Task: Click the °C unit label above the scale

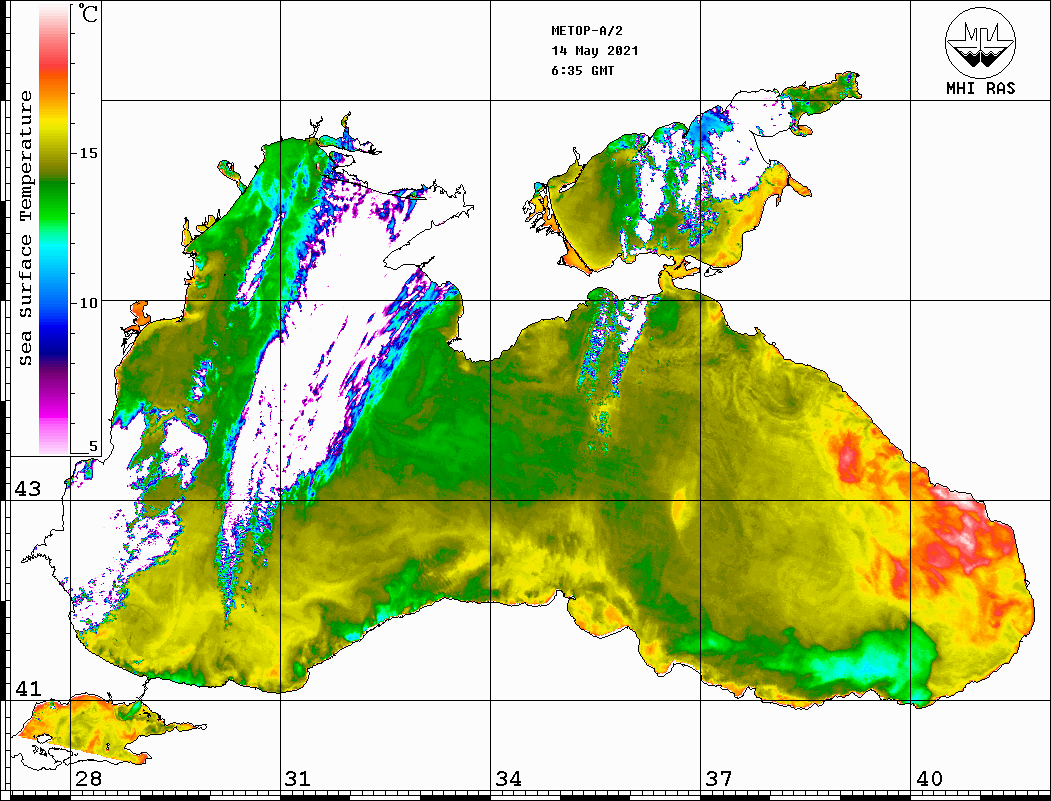Action: tap(87, 13)
